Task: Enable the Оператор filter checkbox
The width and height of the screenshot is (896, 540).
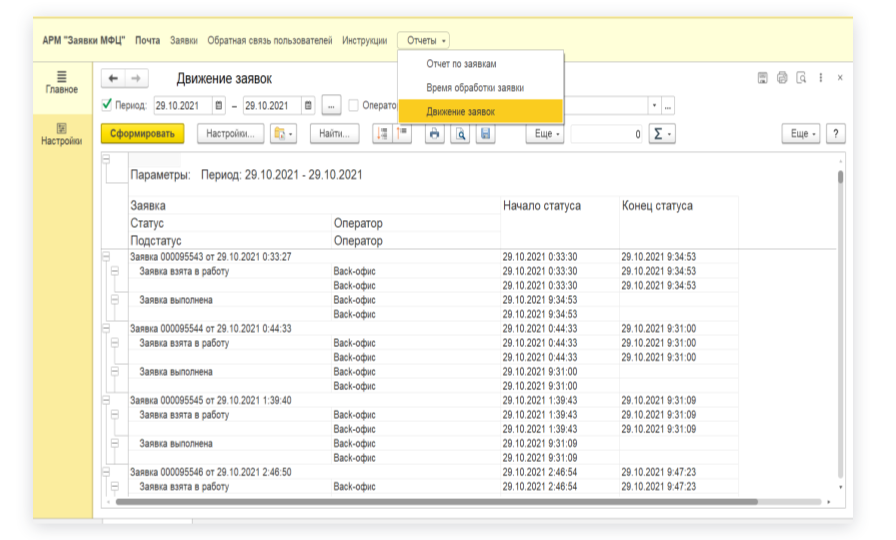Action: (354, 106)
